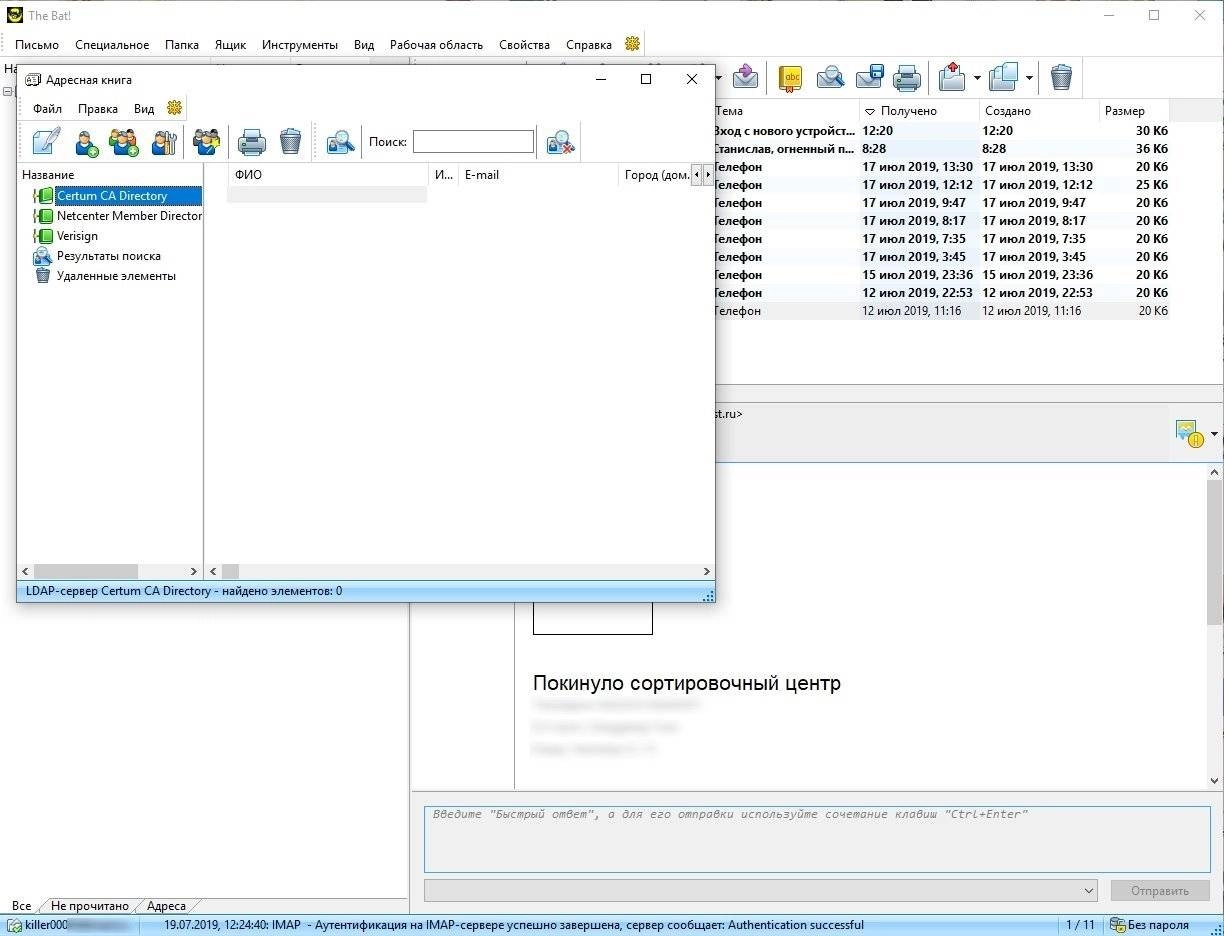Image resolution: width=1224 pixels, height=936 pixels.
Task: Click the copy-to-folder icon in main toolbar
Action: 1003,77
